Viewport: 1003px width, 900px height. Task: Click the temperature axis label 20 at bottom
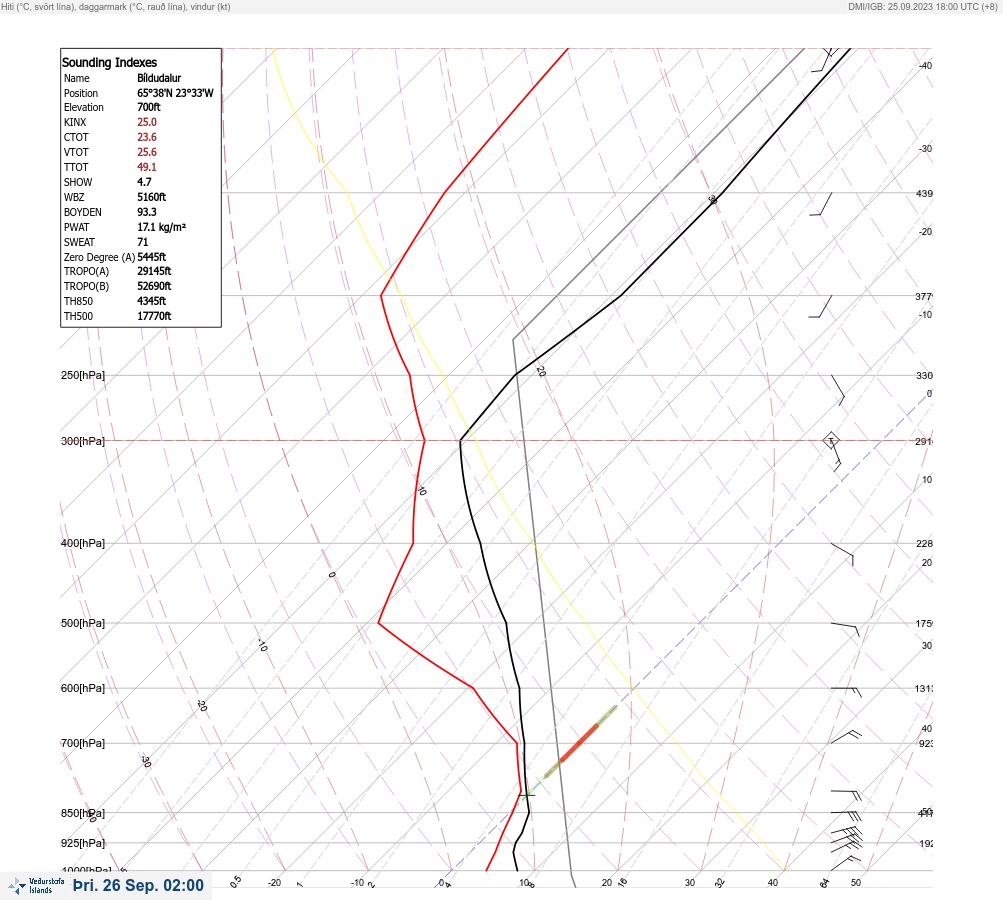tap(607, 883)
